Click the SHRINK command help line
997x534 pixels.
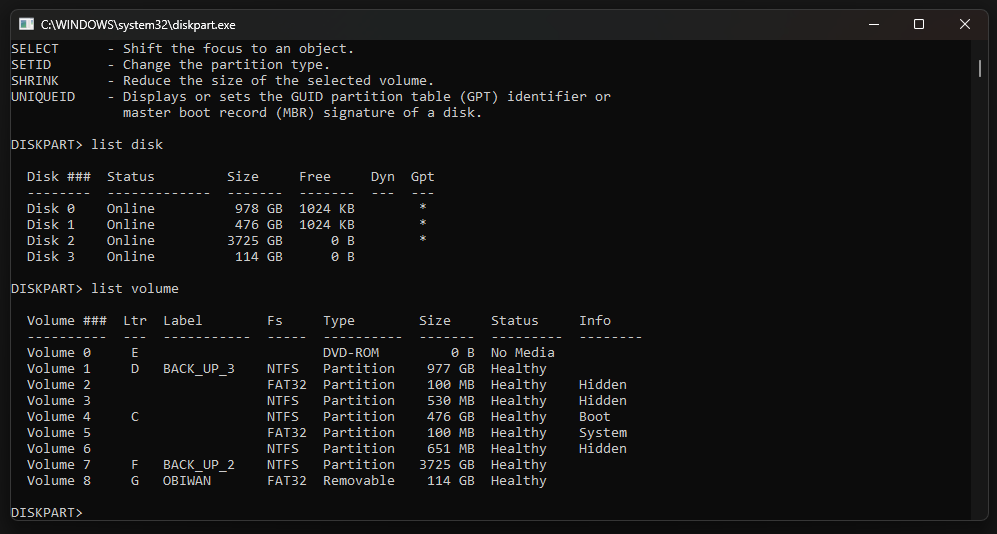(223, 81)
